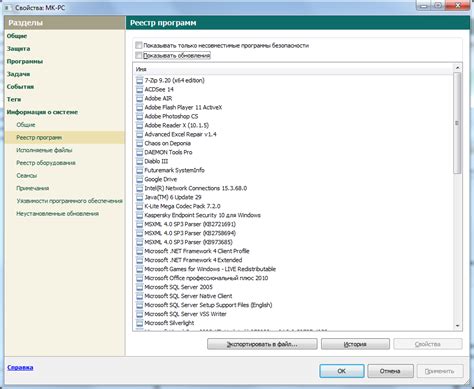Viewport: 474px width, 389px height.
Task: Click the icon of Adobe Reader X (10.1.5)
Action: click(139, 125)
